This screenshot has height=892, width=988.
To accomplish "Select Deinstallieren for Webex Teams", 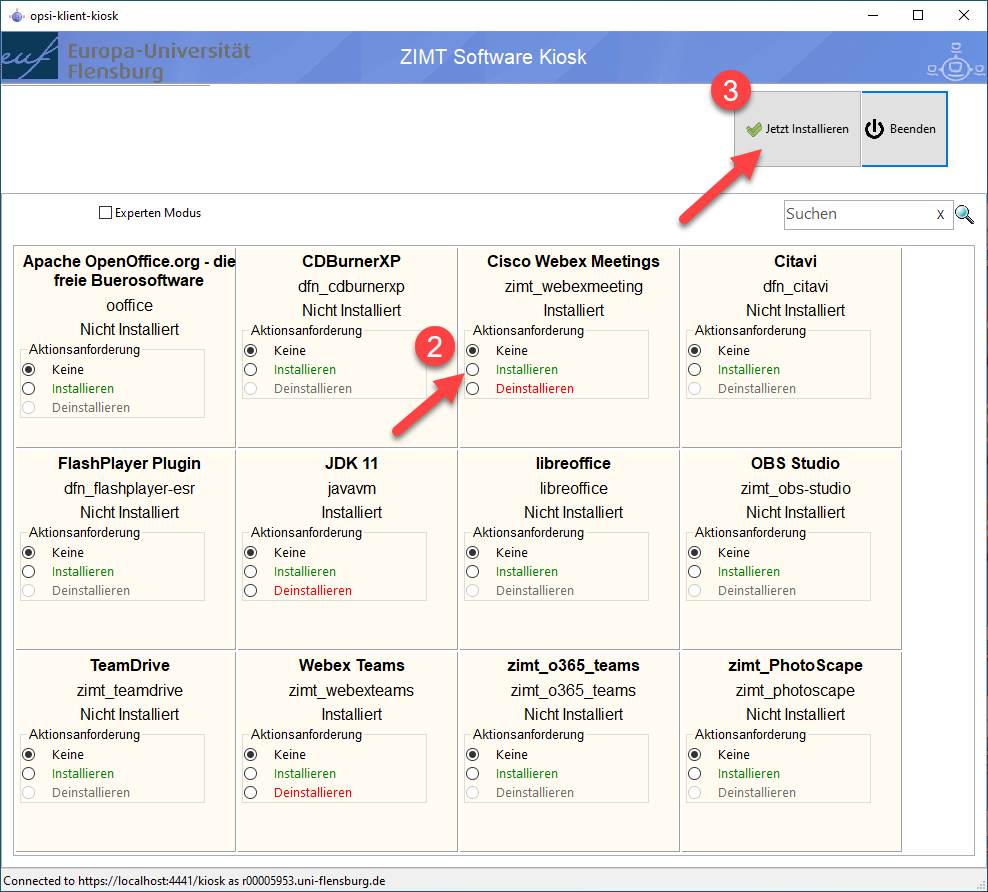I will coord(251,793).
